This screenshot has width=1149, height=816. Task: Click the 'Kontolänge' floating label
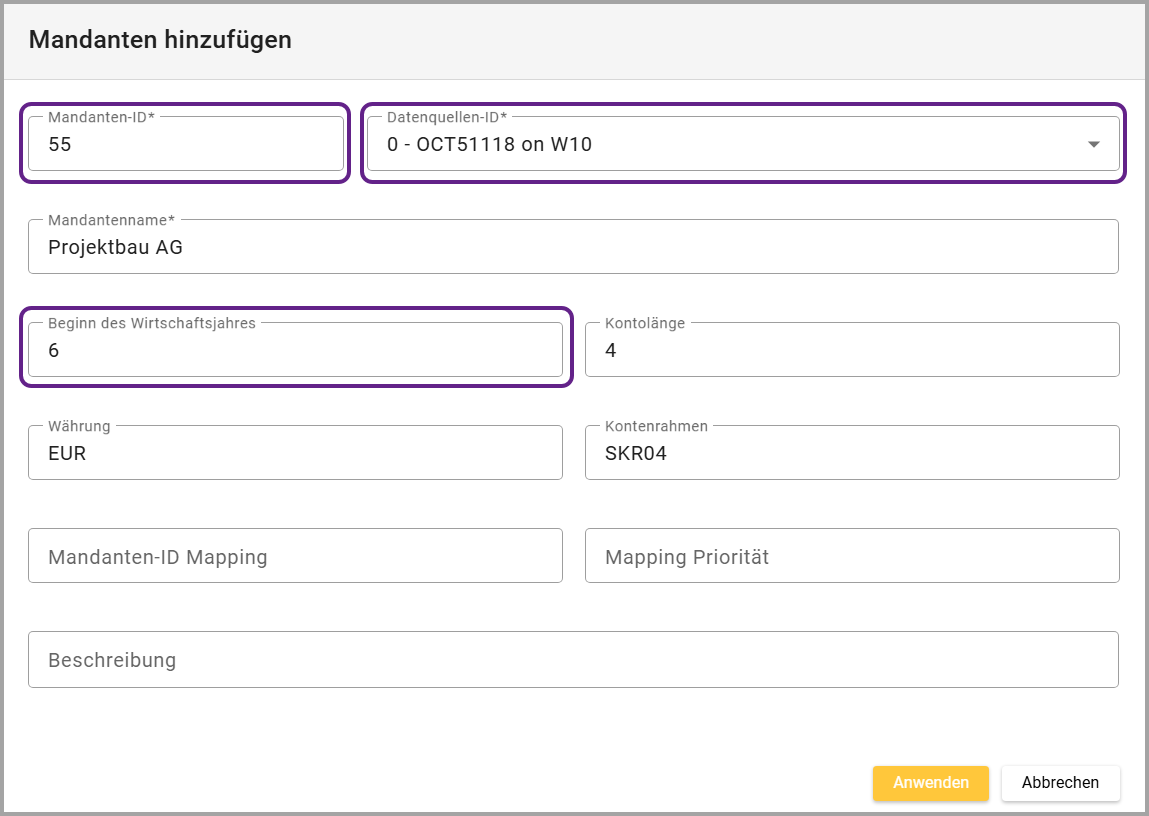click(645, 323)
